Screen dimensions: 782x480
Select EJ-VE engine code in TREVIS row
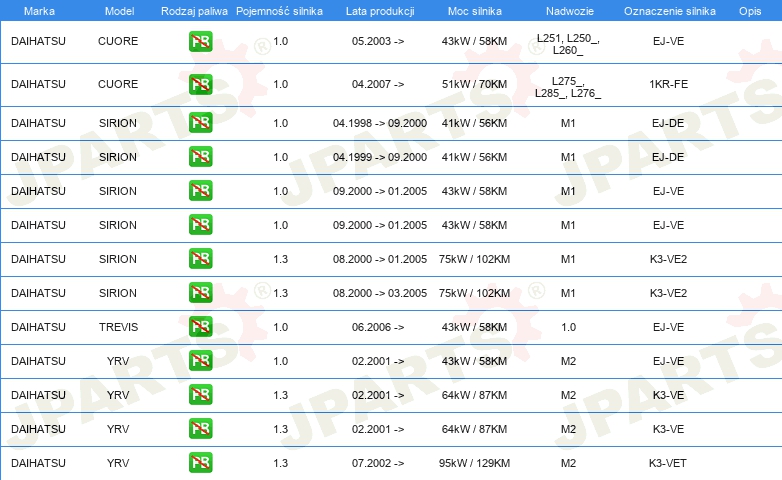pyautogui.click(x=668, y=327)
